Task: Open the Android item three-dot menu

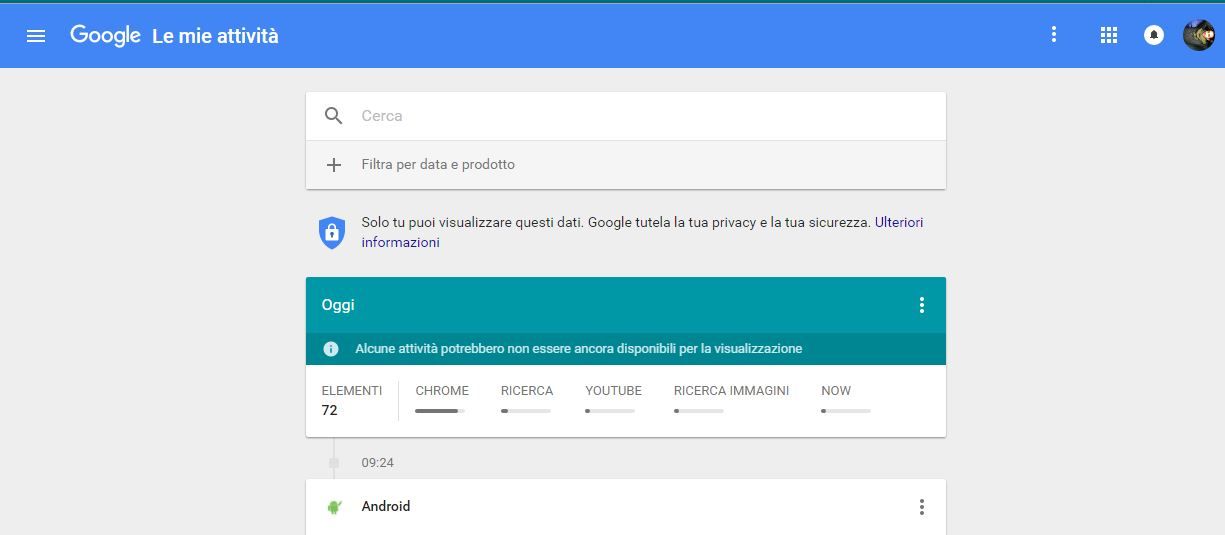Action: coord(922,507)
